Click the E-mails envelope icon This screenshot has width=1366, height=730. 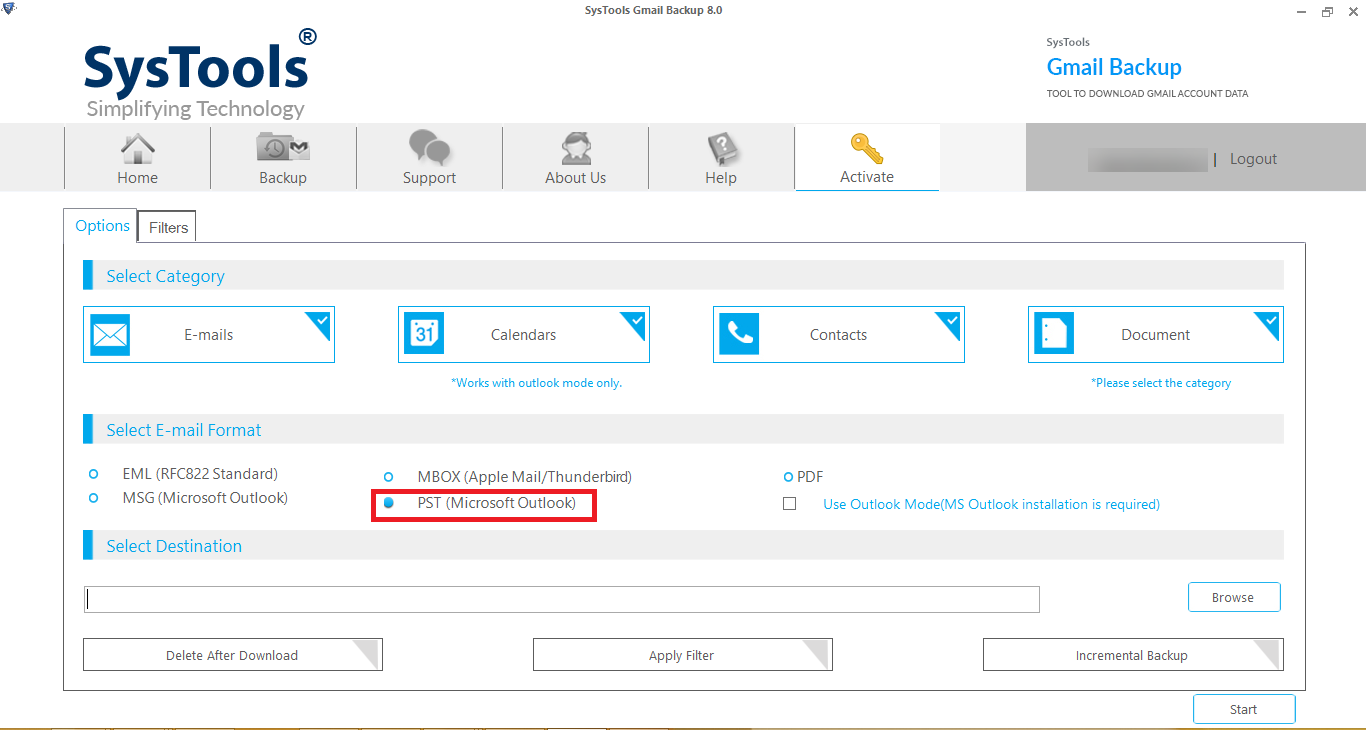pyautogui.click(x=110, y=335)
